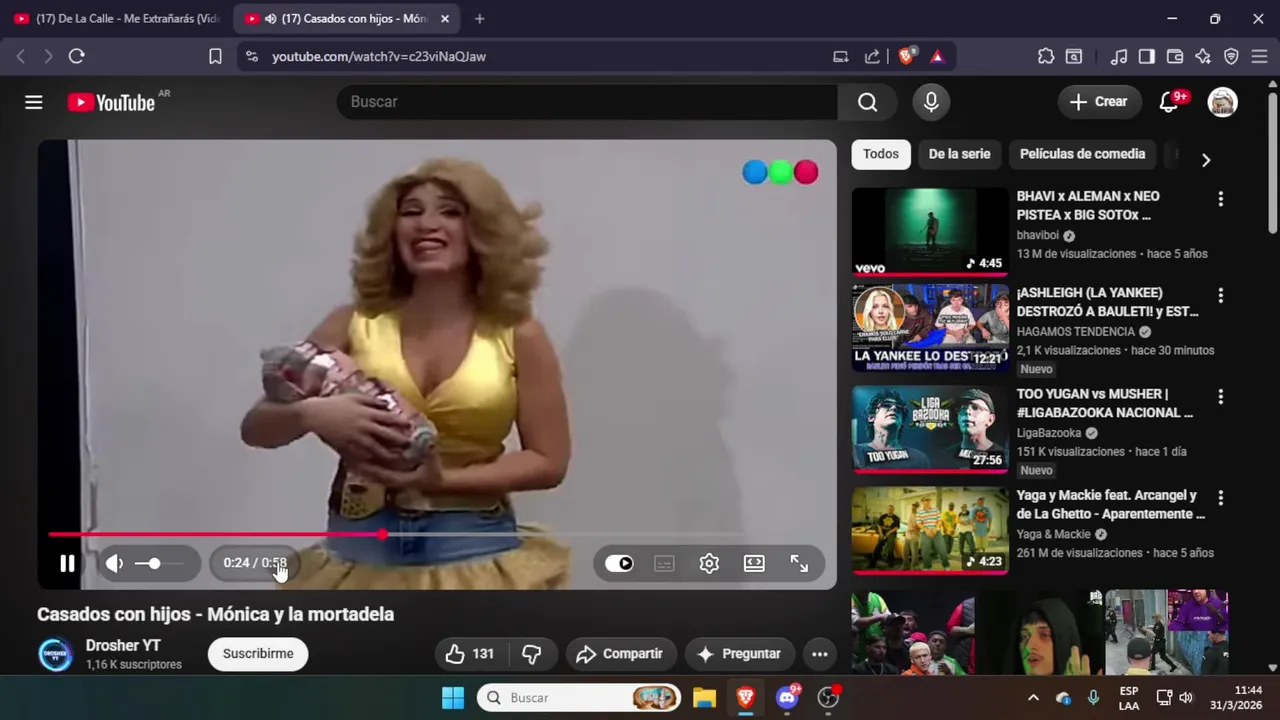Open Brave Shields lion icon
The image size is (1280, 720).
pos(907,56)
